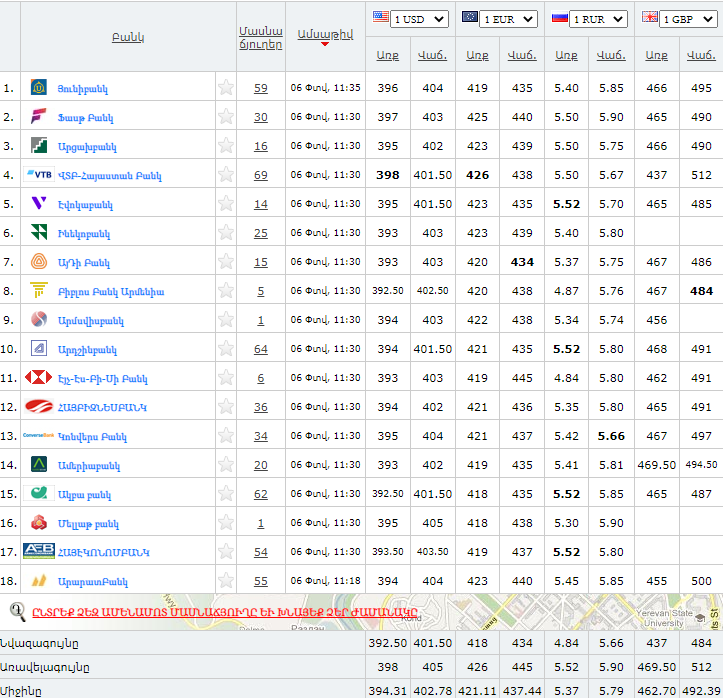Viewport: 723px width, 698px height.
Task: Open VTB branches count 69
Action: (x=261, y=175)
